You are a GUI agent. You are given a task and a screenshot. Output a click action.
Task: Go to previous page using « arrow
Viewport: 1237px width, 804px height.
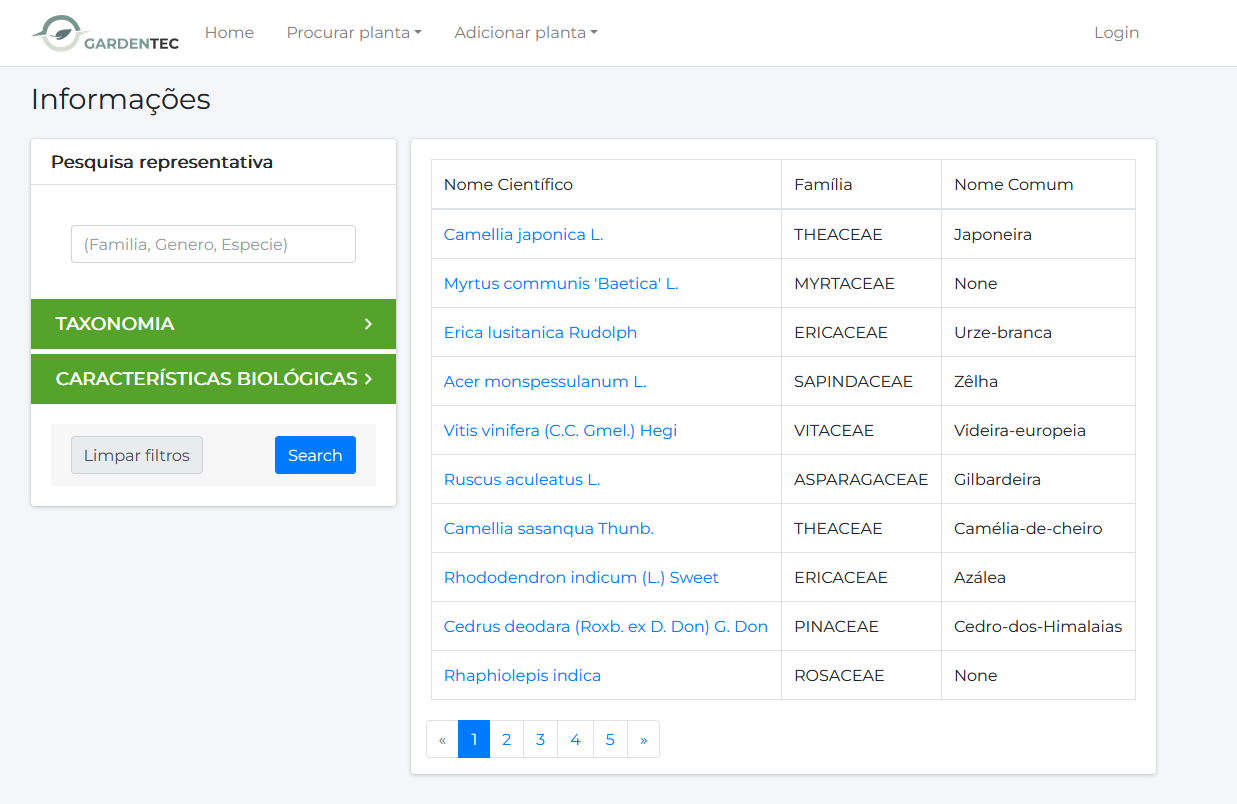[x=442, y=740]
